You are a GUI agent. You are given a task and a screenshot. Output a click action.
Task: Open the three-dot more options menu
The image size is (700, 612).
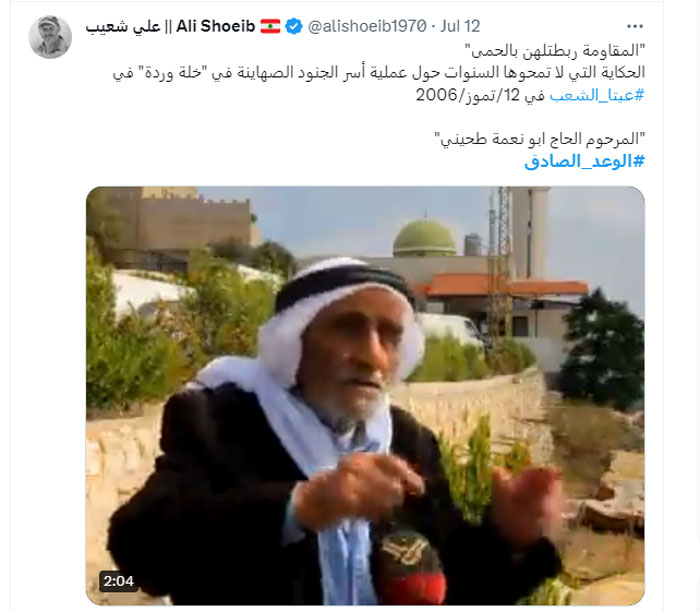click(x=635, y=26)
